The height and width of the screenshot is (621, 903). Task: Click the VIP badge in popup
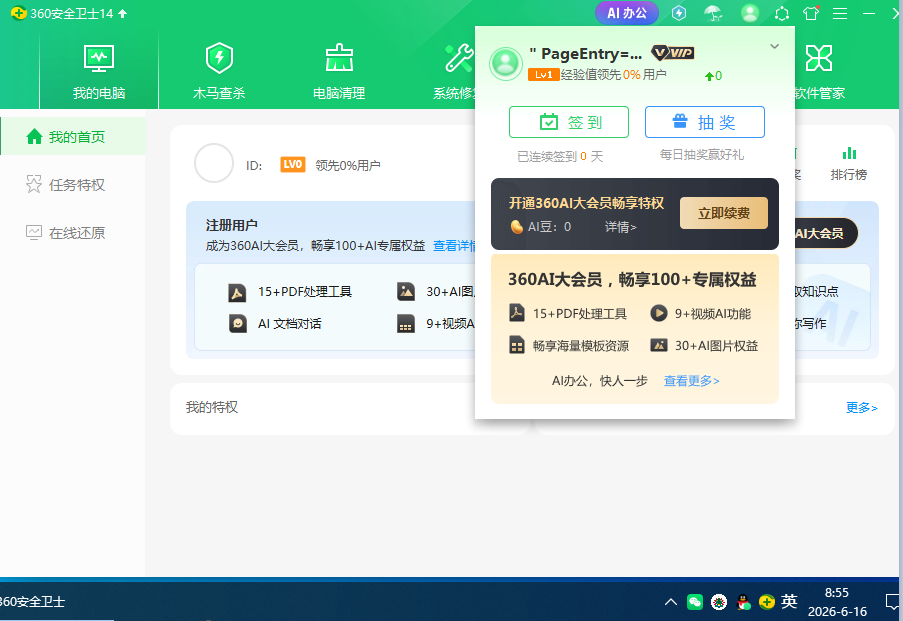672,53
